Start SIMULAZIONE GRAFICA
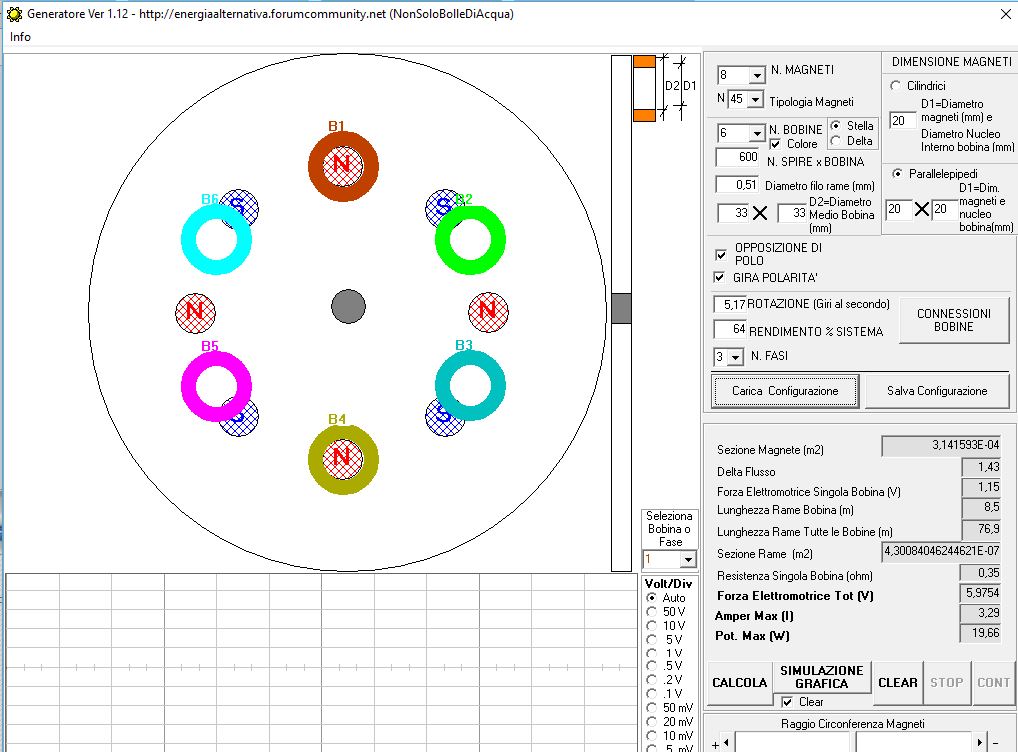 (822, 677)
